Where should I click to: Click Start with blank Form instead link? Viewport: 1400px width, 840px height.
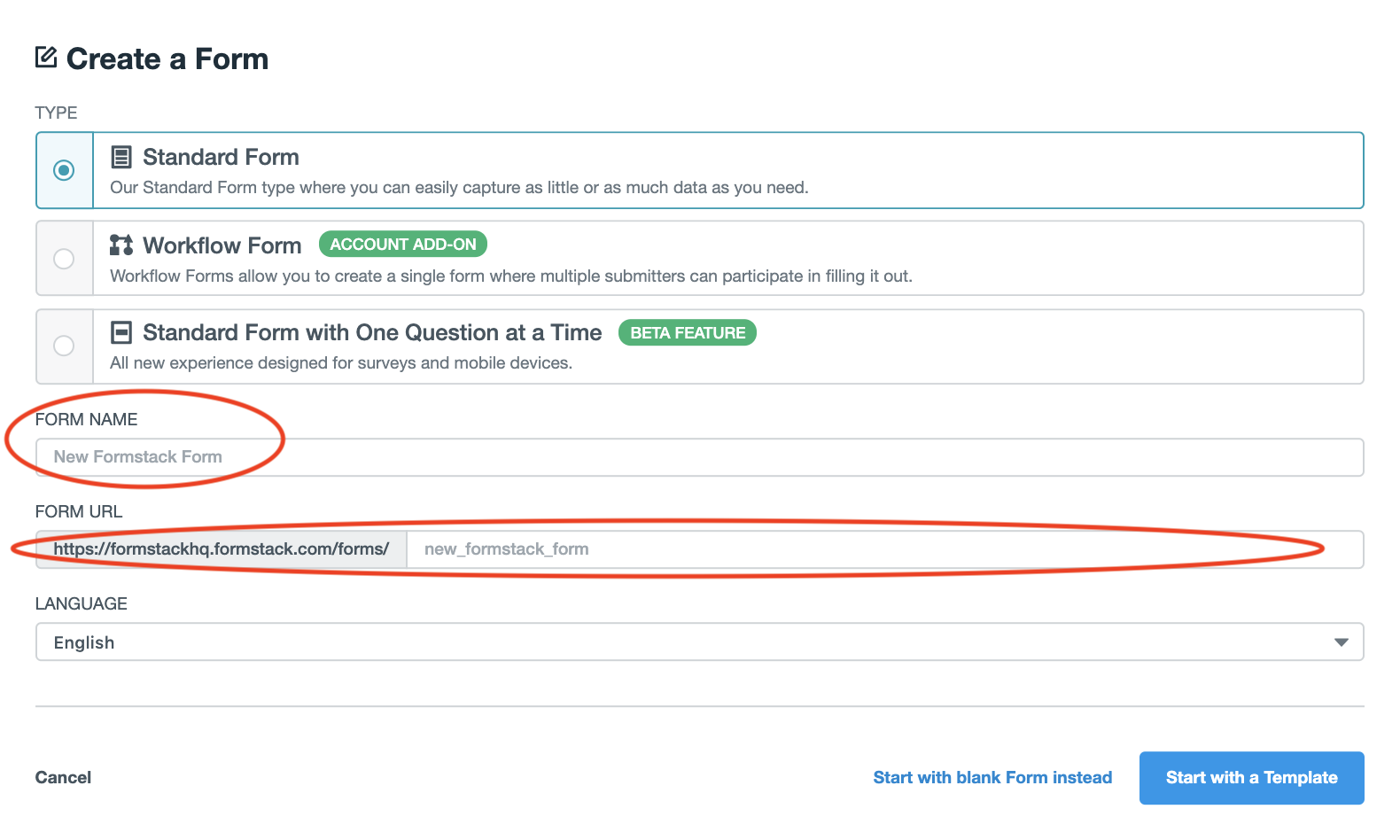pyautogui.click(x=992, y=777)
